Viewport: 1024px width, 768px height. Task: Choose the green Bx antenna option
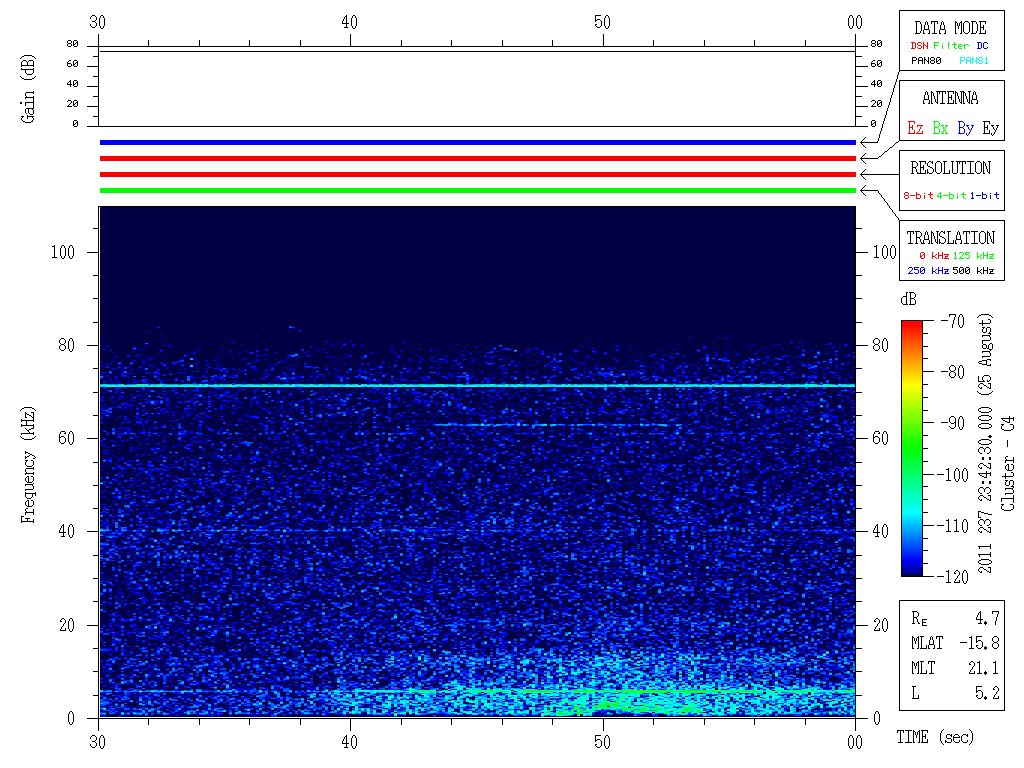940,129
